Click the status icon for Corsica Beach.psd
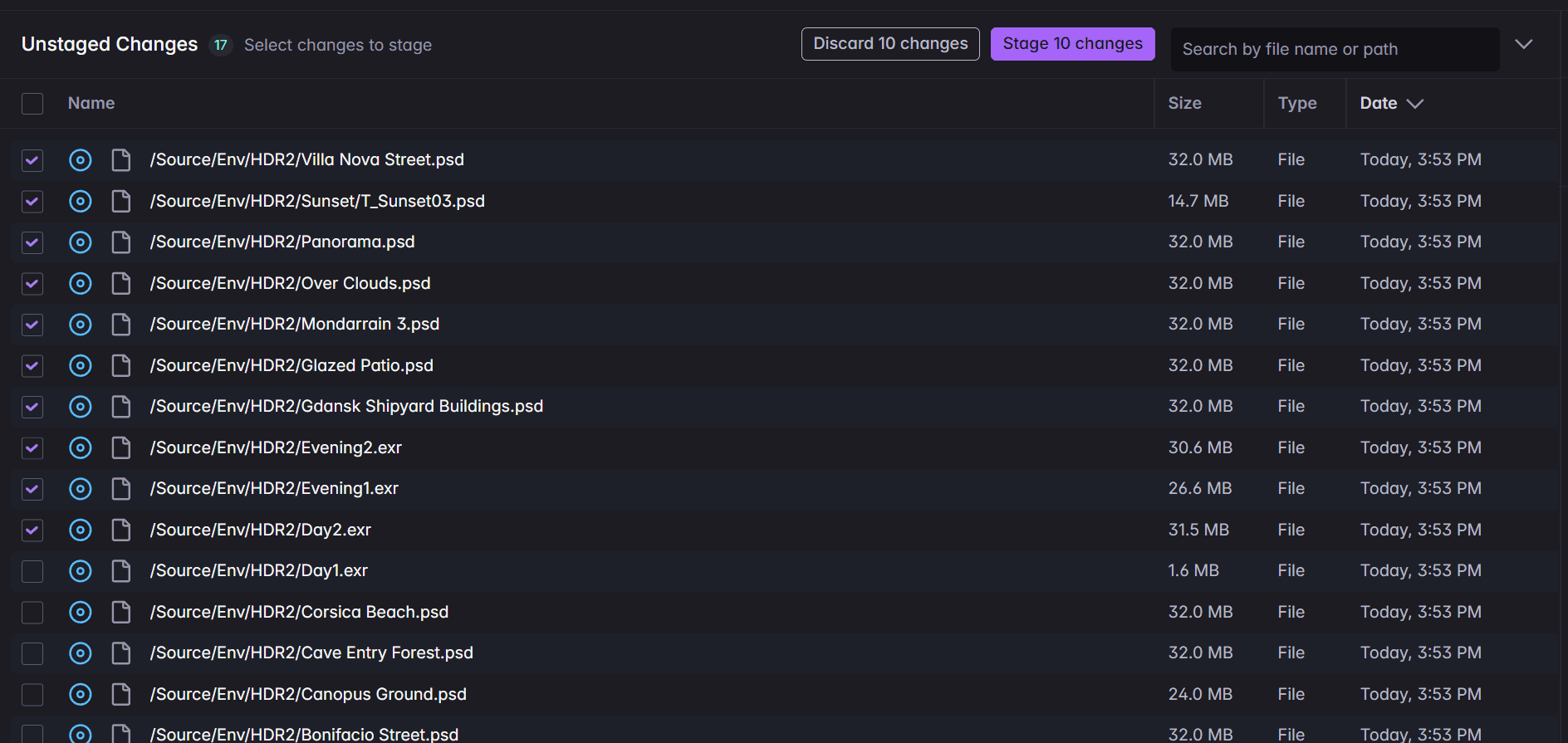 [81, 613]
